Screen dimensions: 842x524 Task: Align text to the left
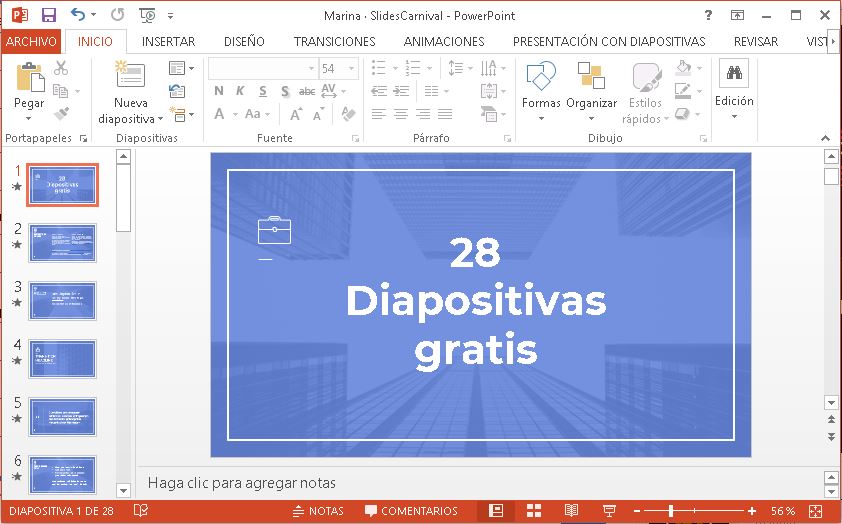(379, 114)
